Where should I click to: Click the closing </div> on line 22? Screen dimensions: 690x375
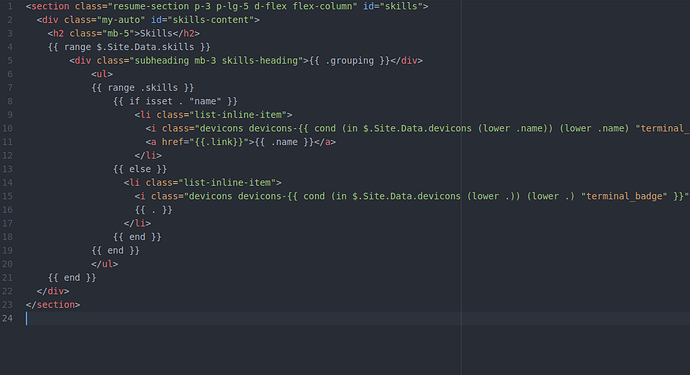[x=53, y=291]
